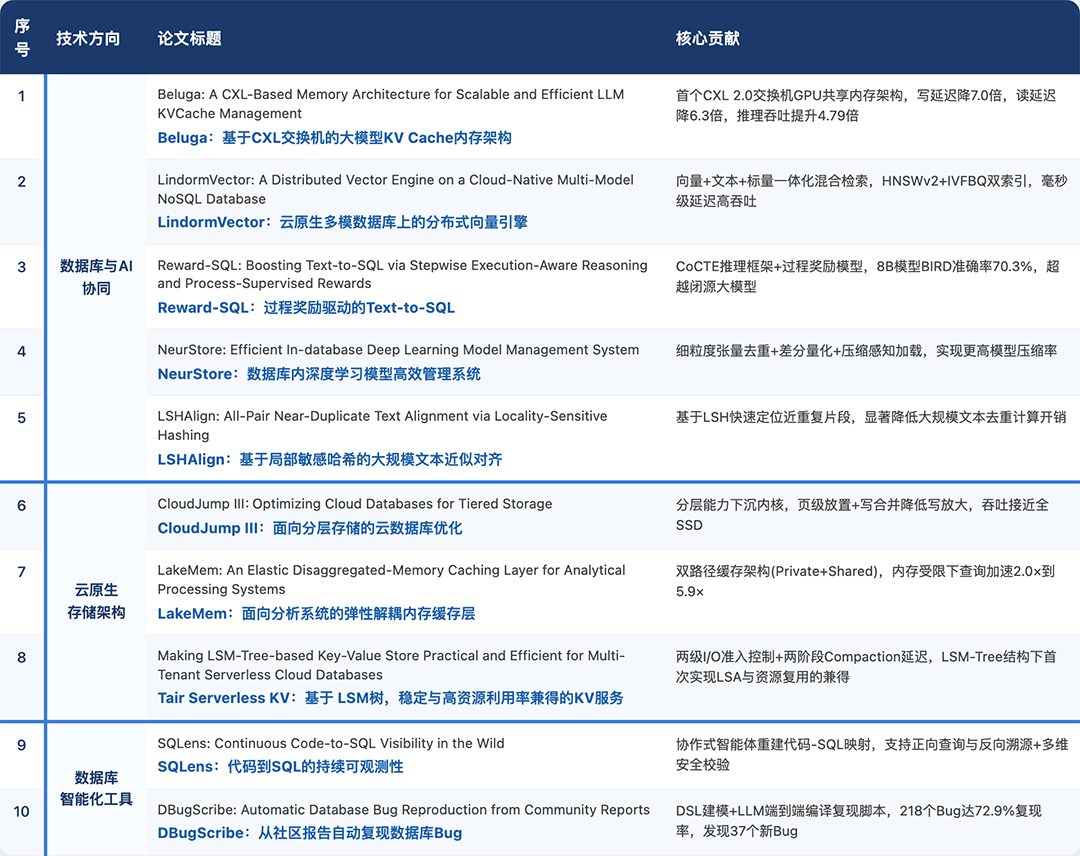Screen dimensions: 1080x856
Task: Click the 技术方向 column header
Action: tap(88, 39)
